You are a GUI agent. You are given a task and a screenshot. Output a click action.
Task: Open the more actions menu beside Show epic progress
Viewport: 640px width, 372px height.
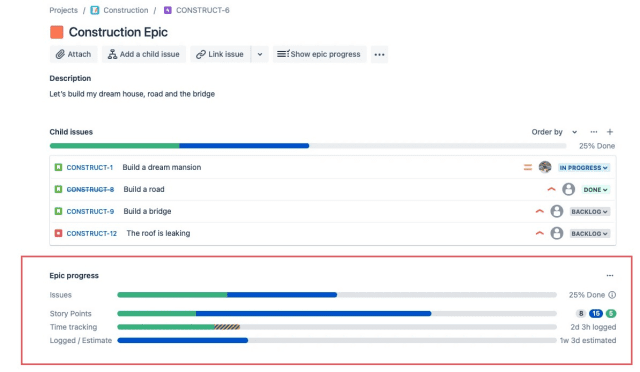(x=379, y=54)
